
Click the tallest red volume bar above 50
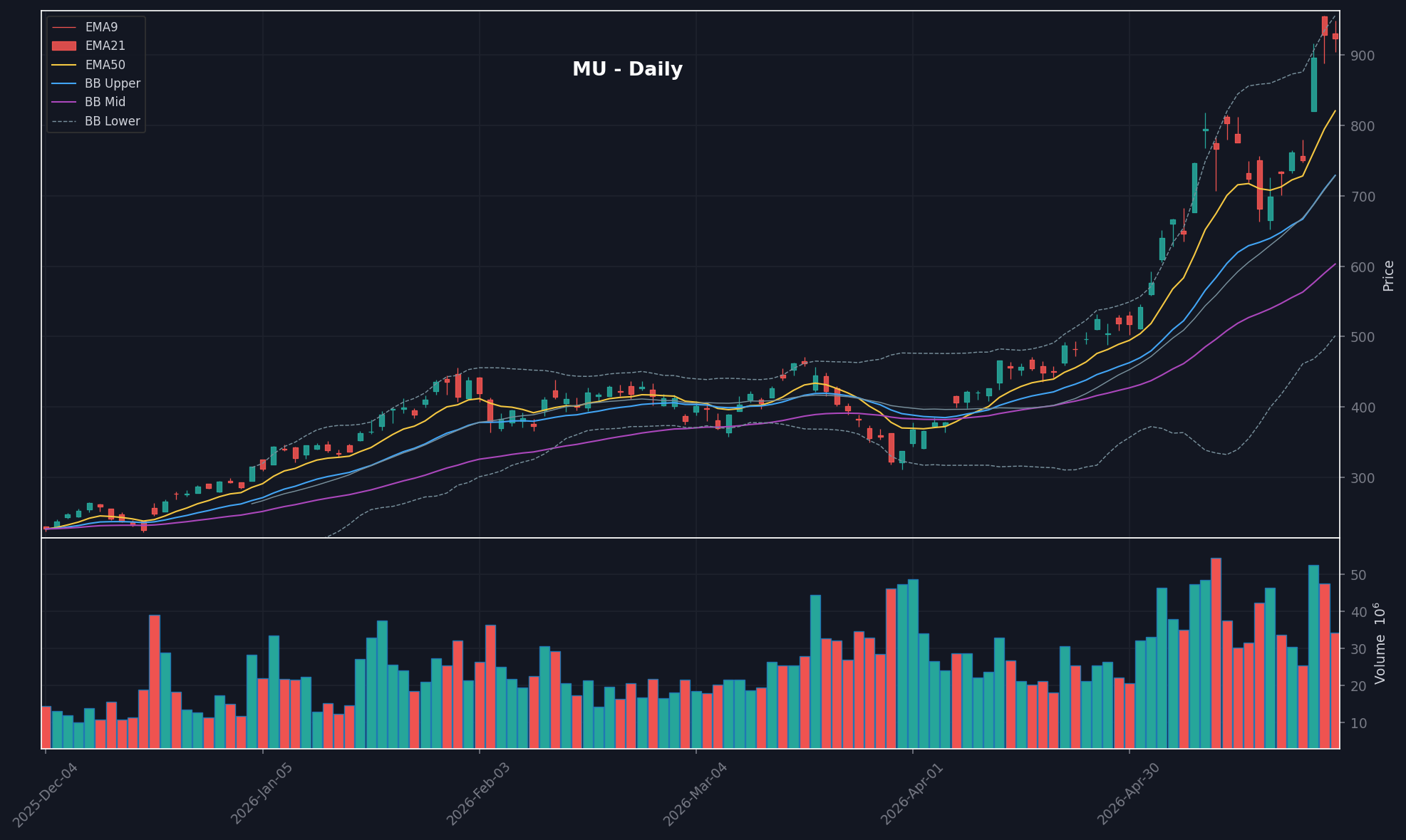[1216, 653]
